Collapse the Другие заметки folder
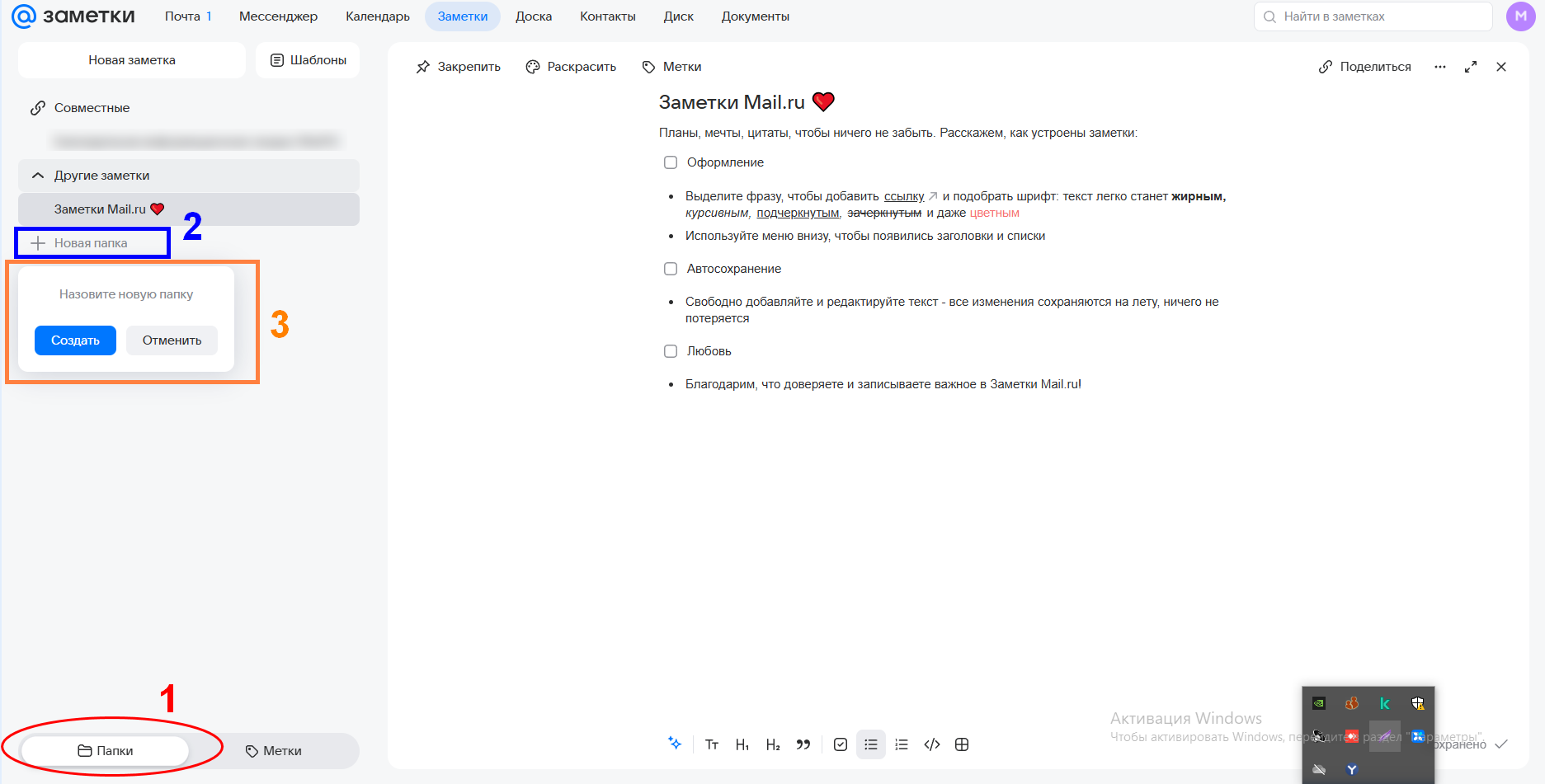 [38, 176]
